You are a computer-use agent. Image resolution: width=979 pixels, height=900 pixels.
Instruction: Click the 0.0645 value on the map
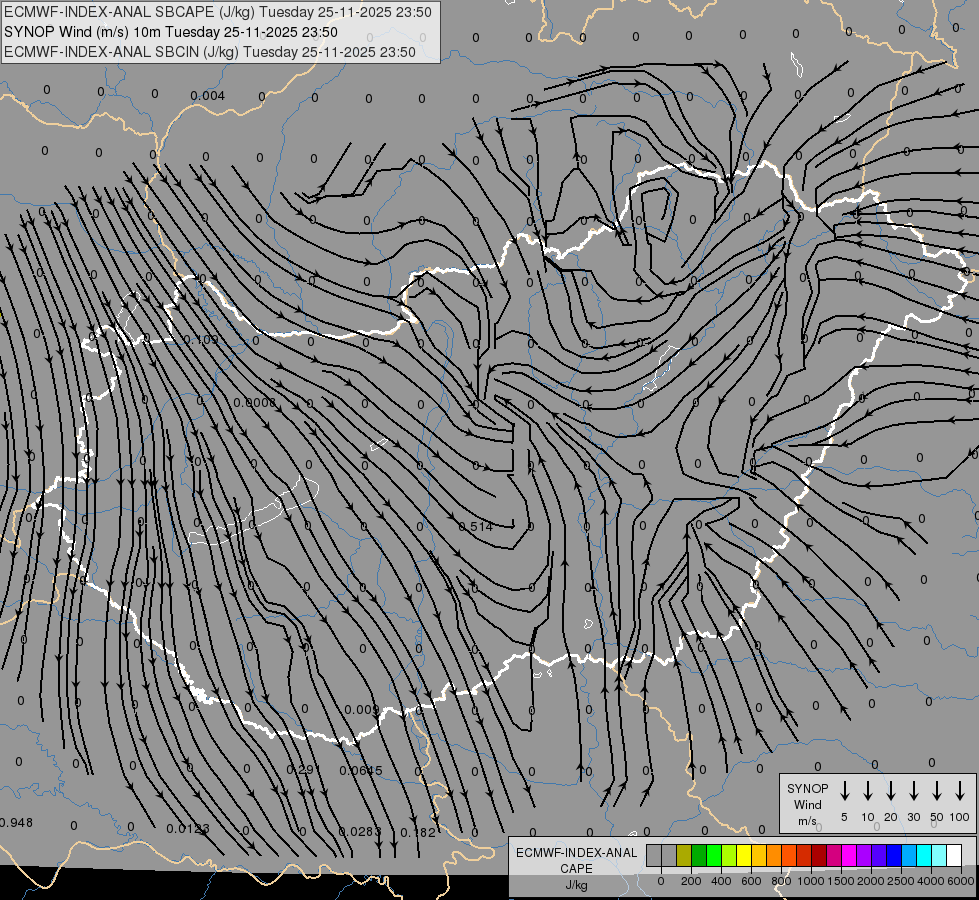pos(361,771)
